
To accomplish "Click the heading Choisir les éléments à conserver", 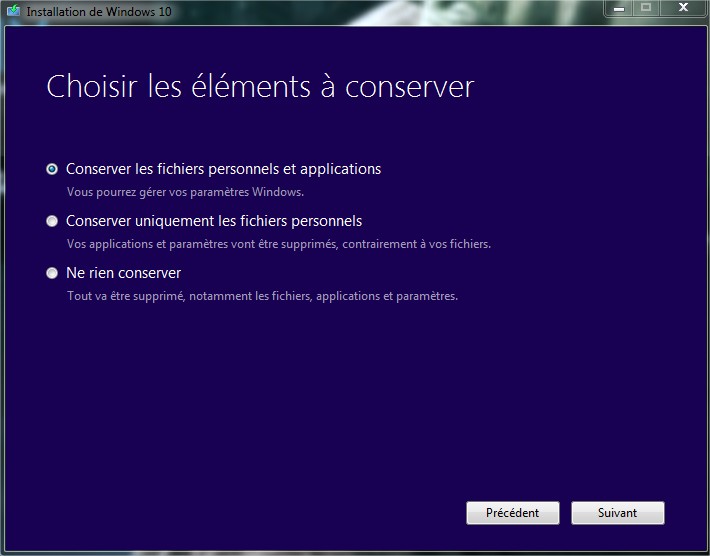I will coord(260,86).
